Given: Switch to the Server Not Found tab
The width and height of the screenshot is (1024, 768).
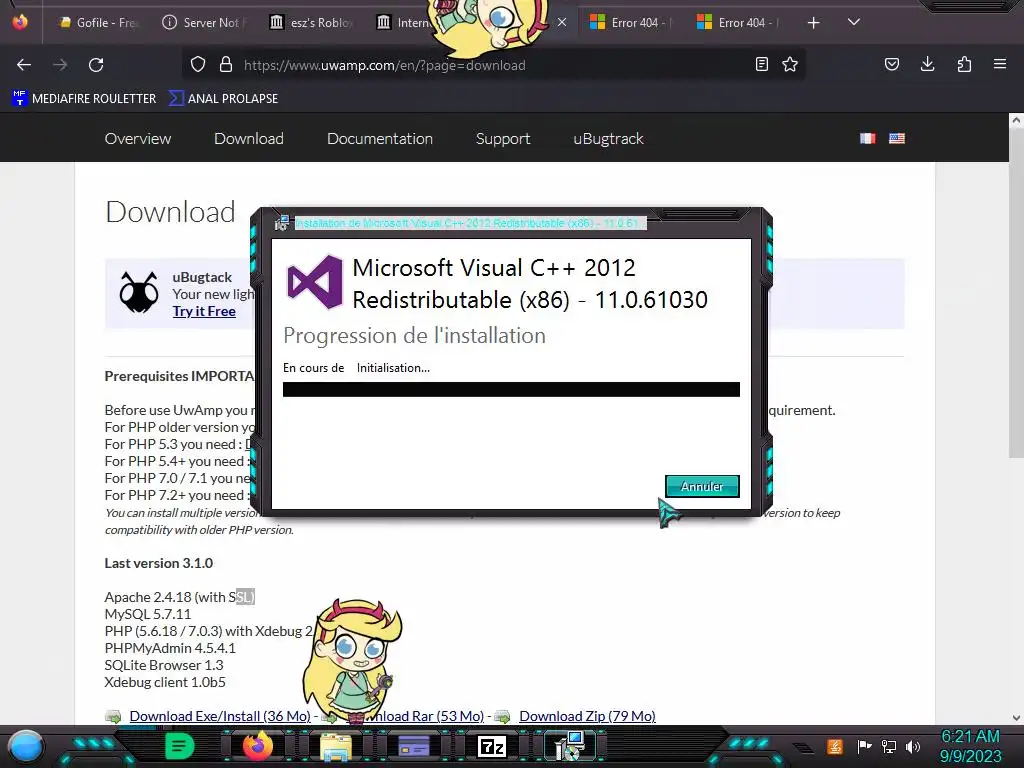Looking at the screenshot, I should point(204,23).
